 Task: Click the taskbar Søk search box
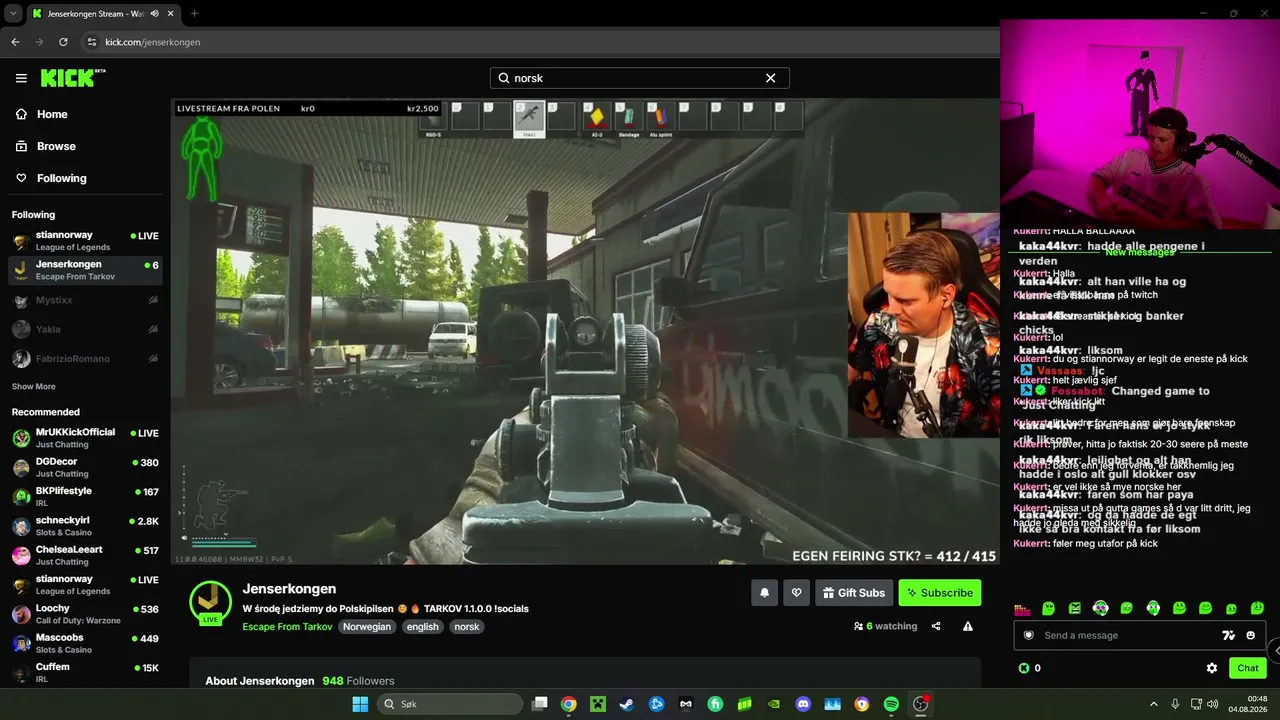450,704
